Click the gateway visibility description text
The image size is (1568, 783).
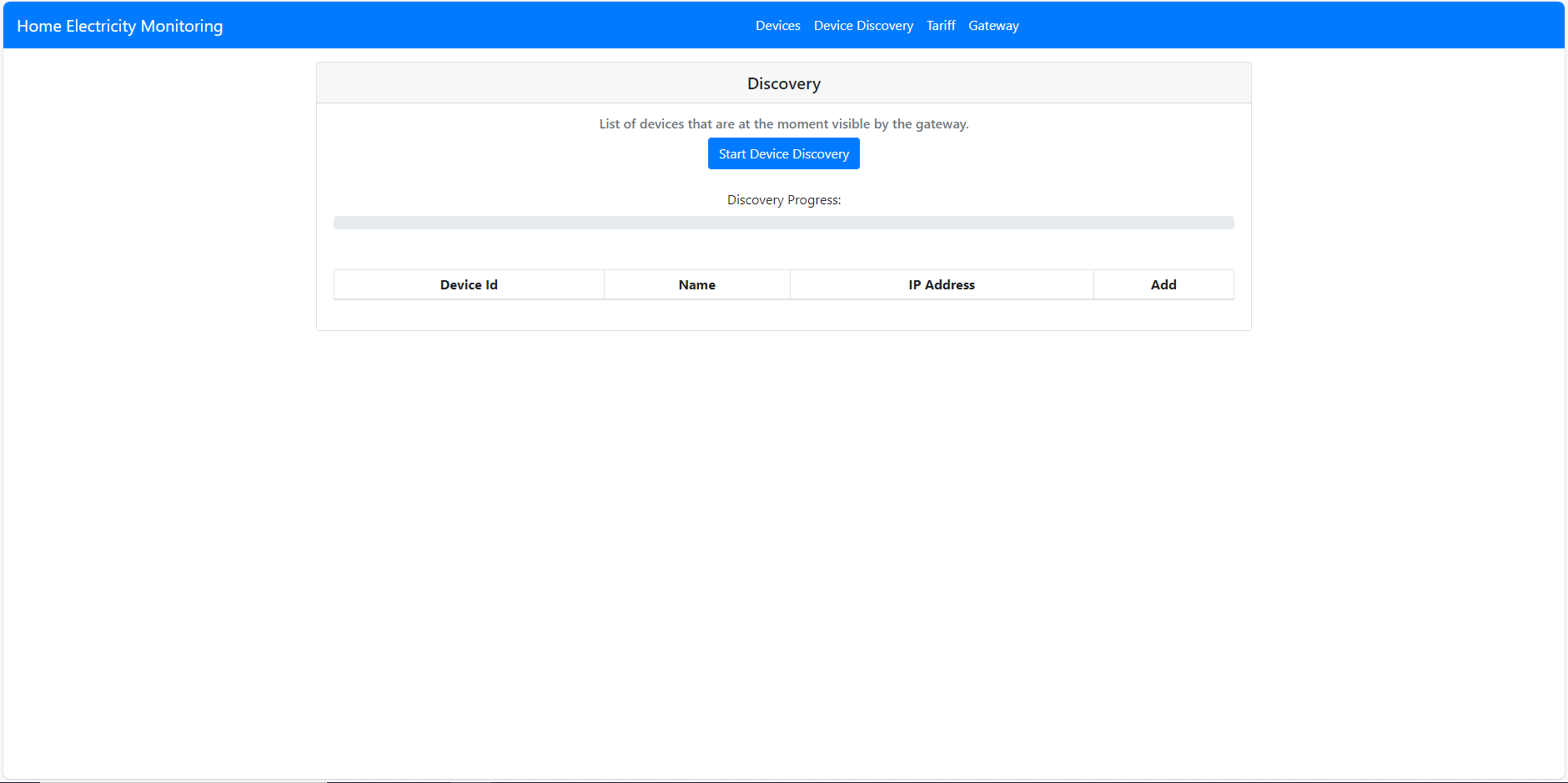point(783,123)
